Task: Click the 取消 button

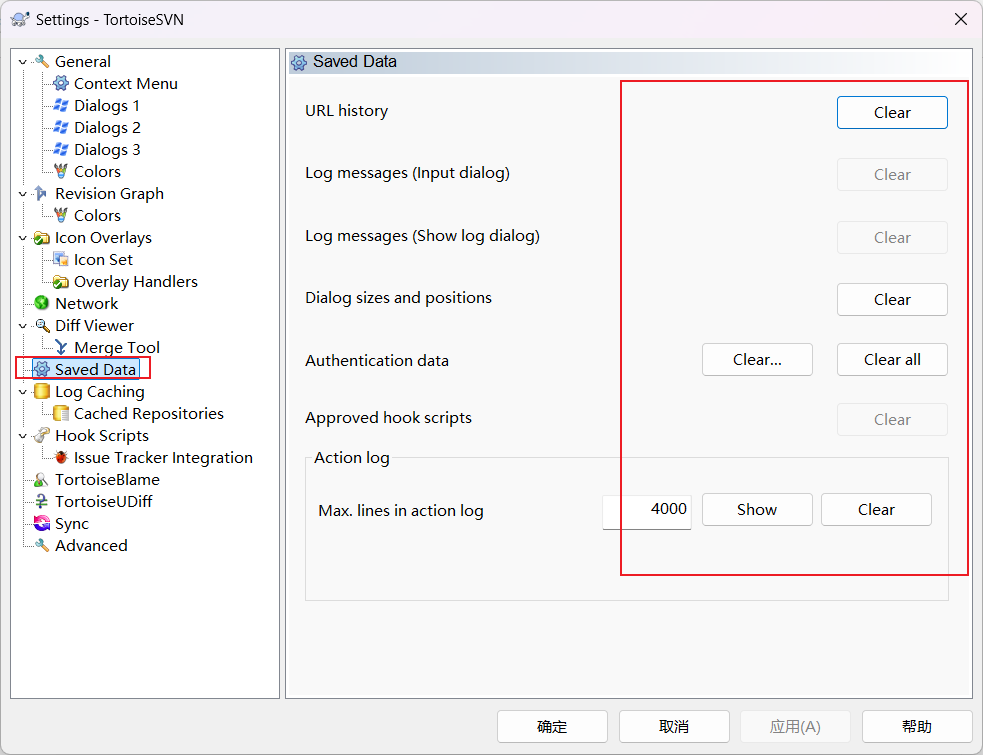Action: 674,726
